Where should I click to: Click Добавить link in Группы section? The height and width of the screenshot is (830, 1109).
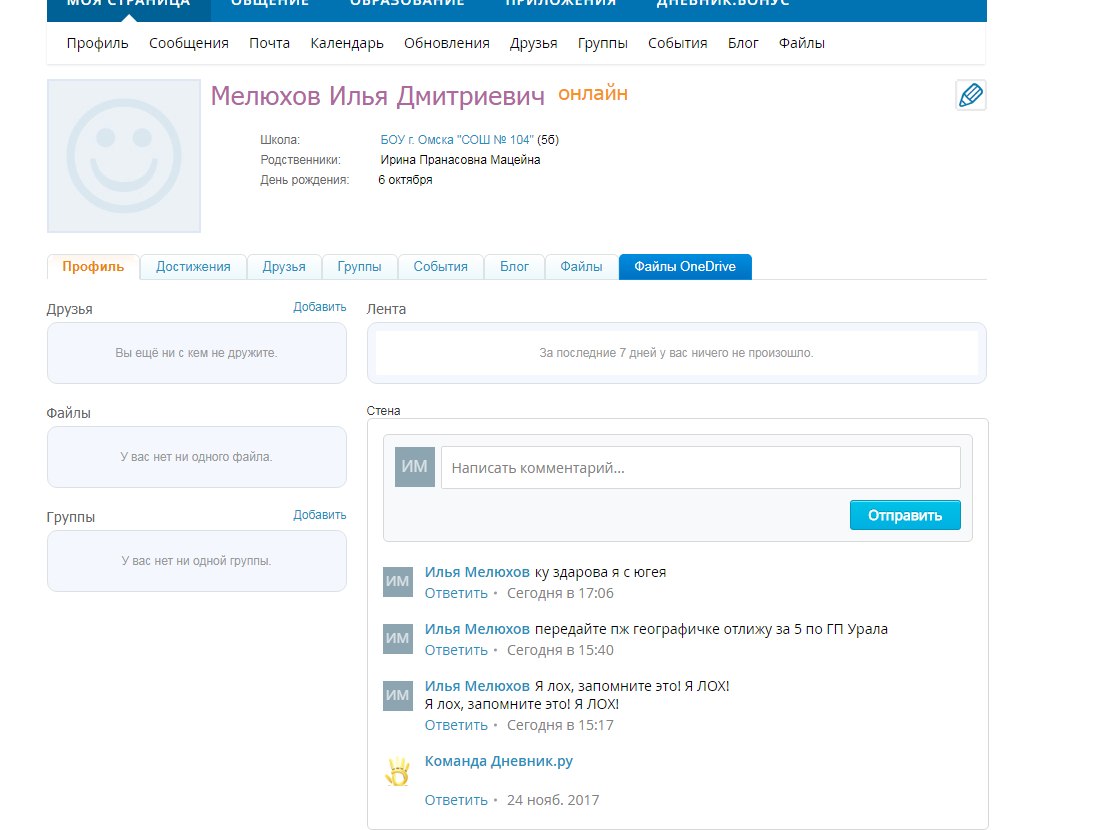[319, 515]
